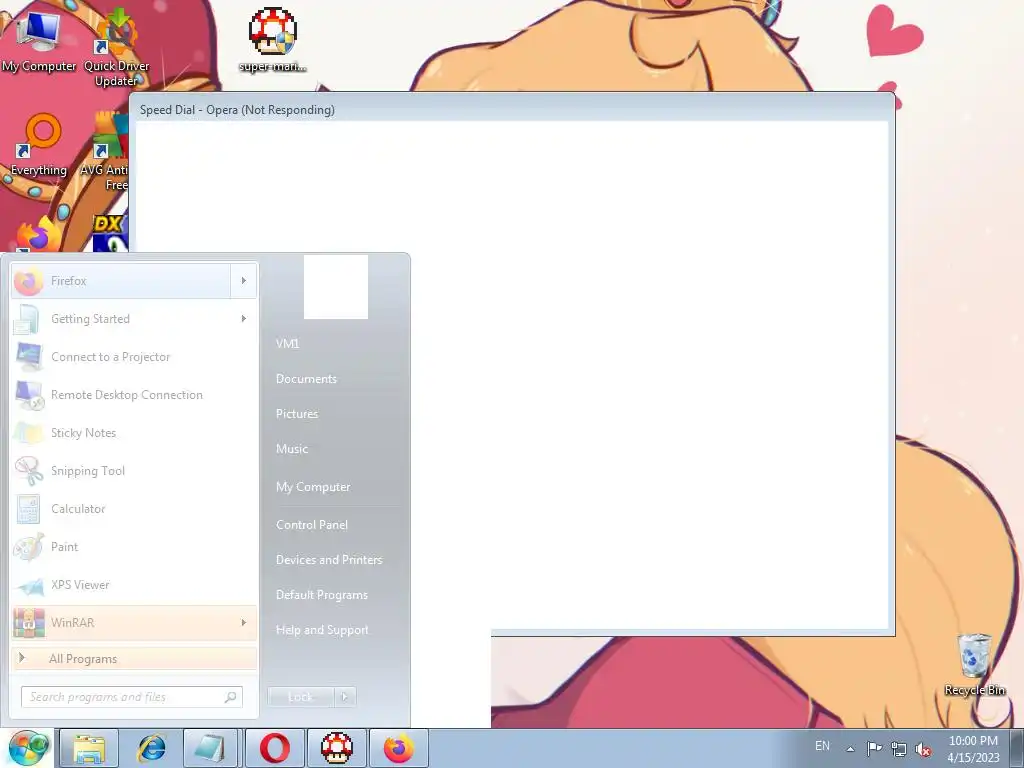Open the Snipping Tool
Screen dimensions: 1024x768
point(134,470)
